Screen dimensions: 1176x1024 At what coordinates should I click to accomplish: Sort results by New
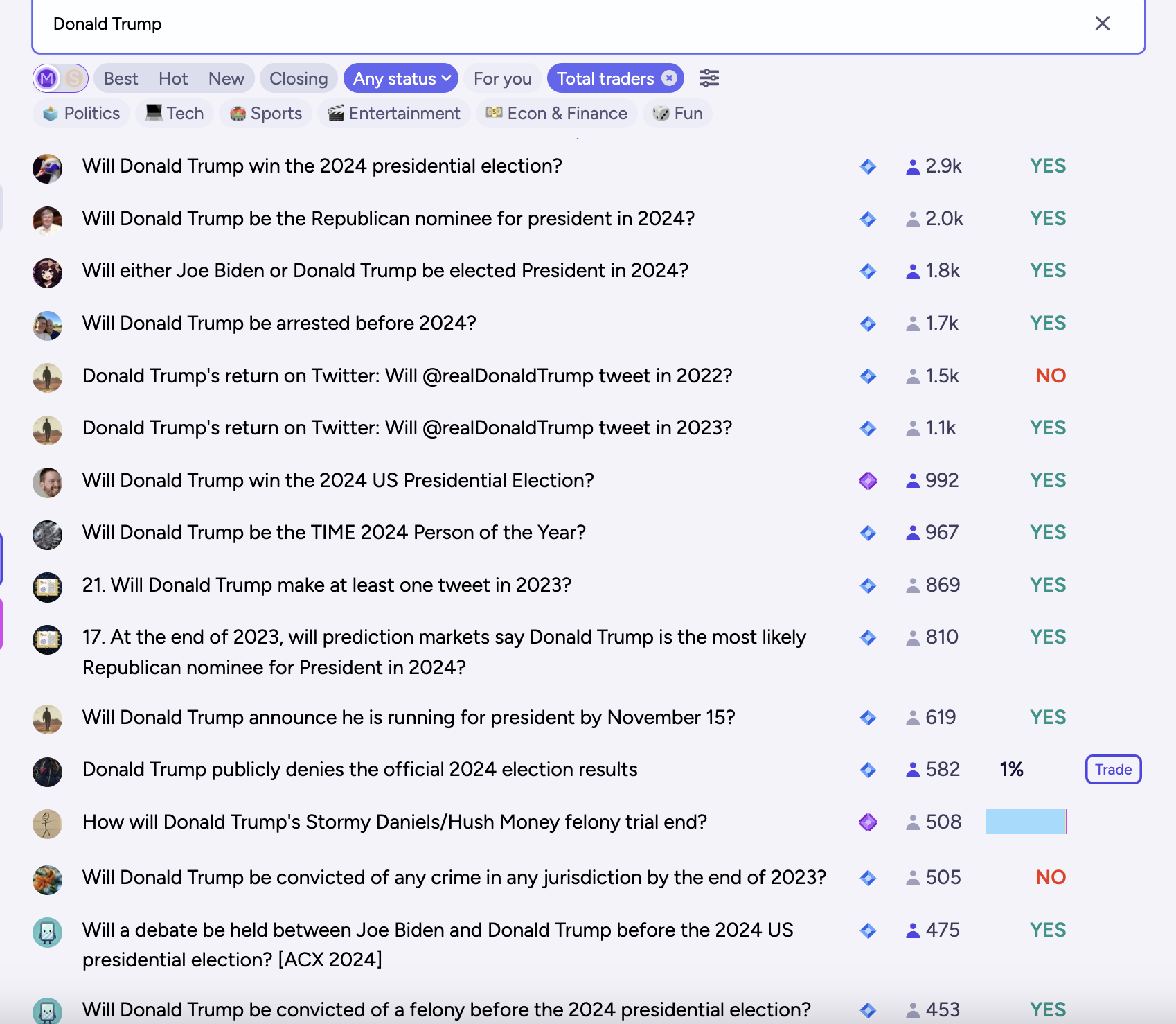click(226, 78)
